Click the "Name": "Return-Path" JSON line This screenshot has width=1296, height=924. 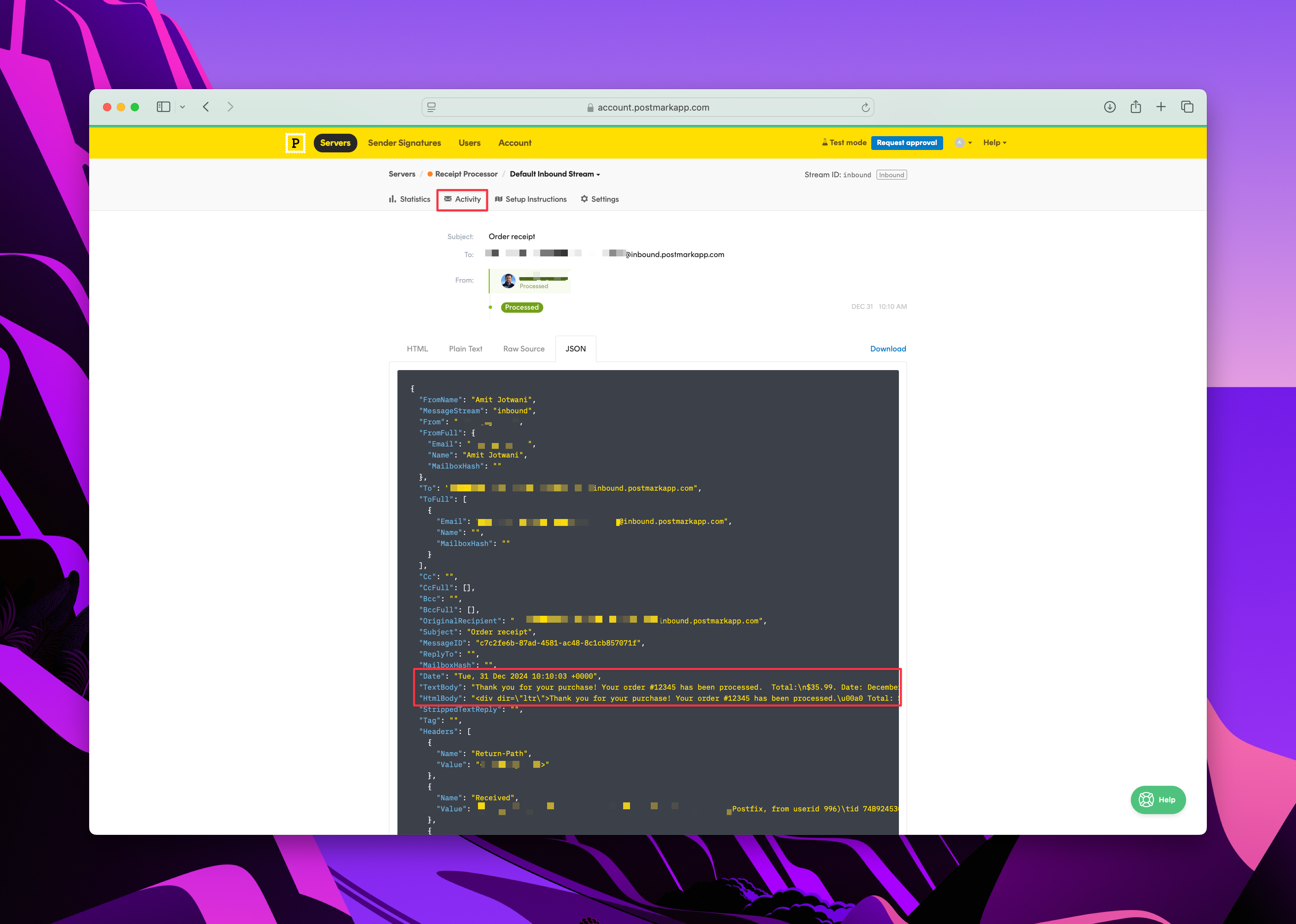click(483, 753)
